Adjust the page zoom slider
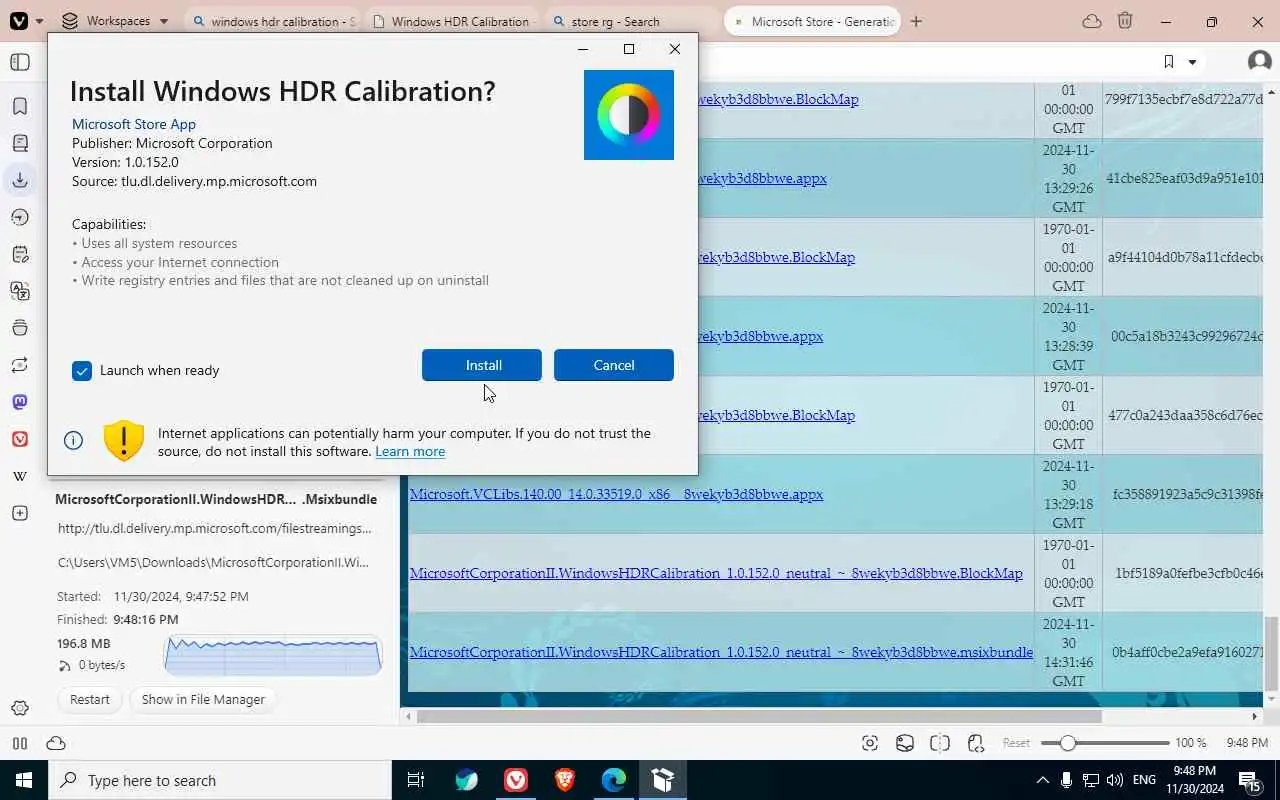Image resolution: width=1280 pixels, height=800 pixels. point(1105,743)
